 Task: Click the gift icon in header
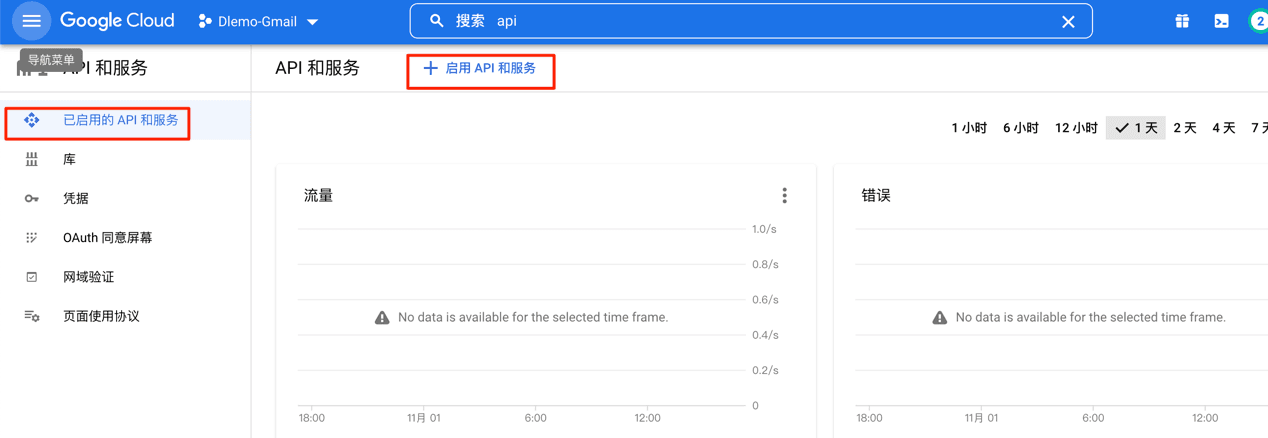tap(1182, 21)
